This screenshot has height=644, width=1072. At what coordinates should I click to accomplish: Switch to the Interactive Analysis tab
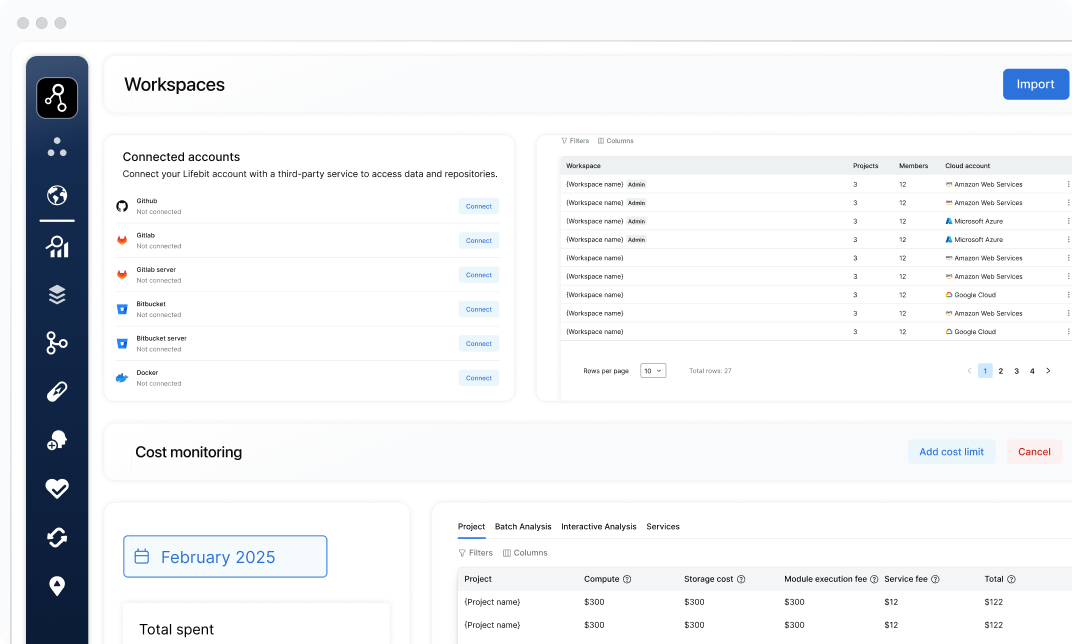[599, 526]
